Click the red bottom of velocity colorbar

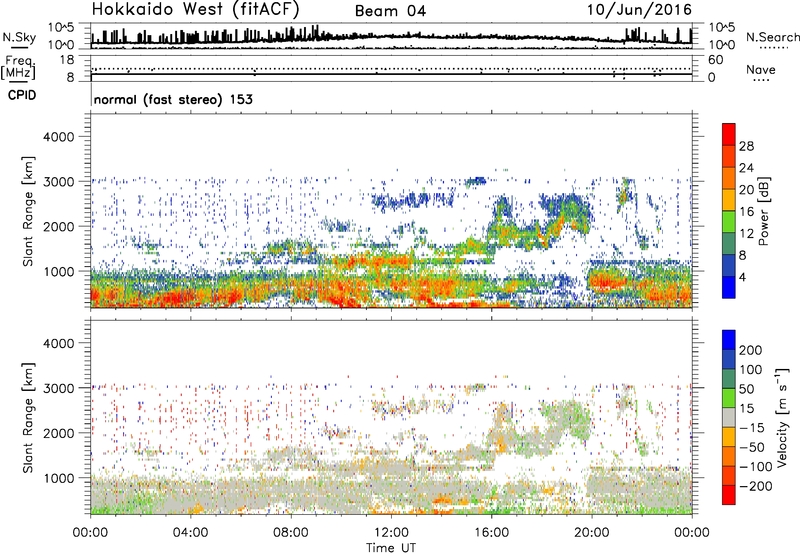(x=729, y=495)
